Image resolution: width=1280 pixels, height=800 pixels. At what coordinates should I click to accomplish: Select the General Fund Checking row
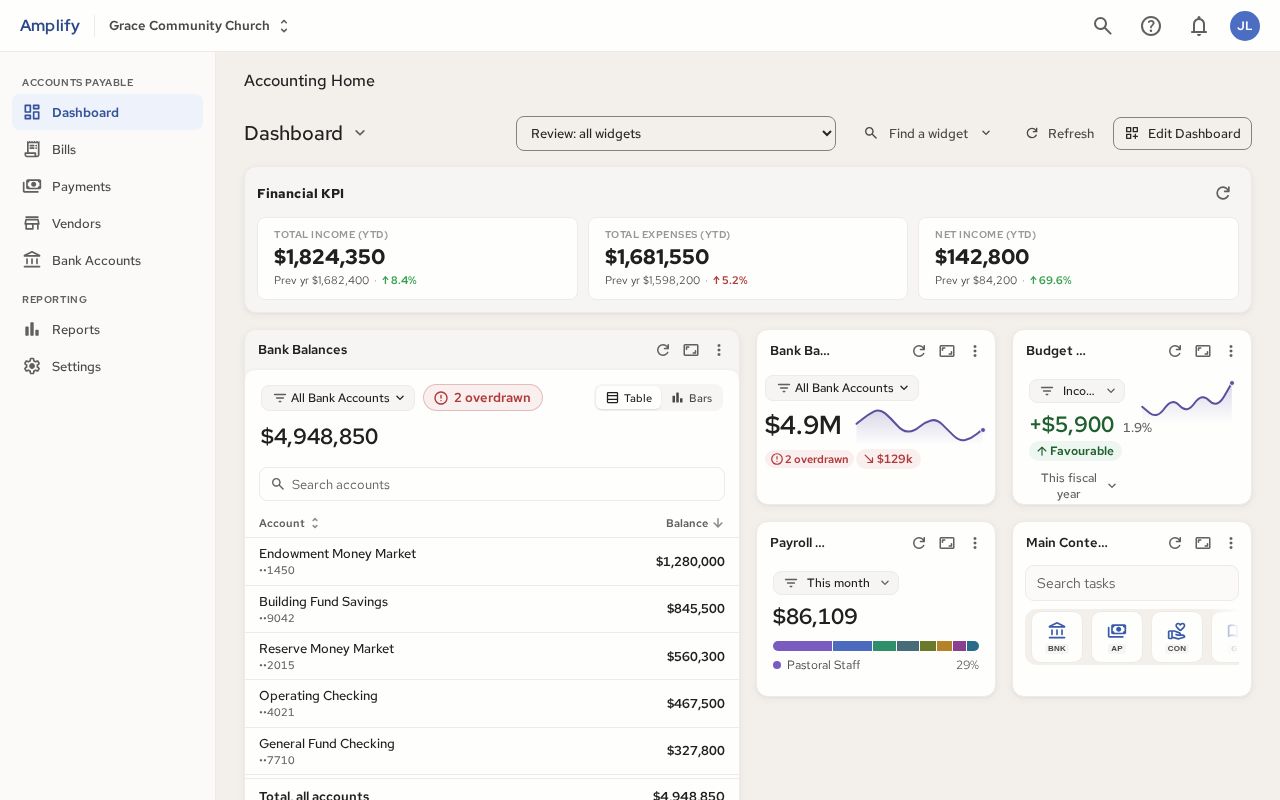coord(492,751)
